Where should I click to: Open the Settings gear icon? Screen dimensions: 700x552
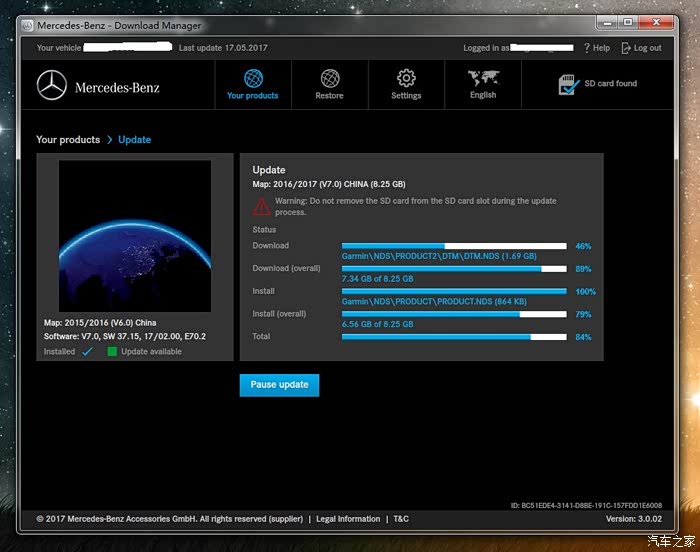(406, 78)
